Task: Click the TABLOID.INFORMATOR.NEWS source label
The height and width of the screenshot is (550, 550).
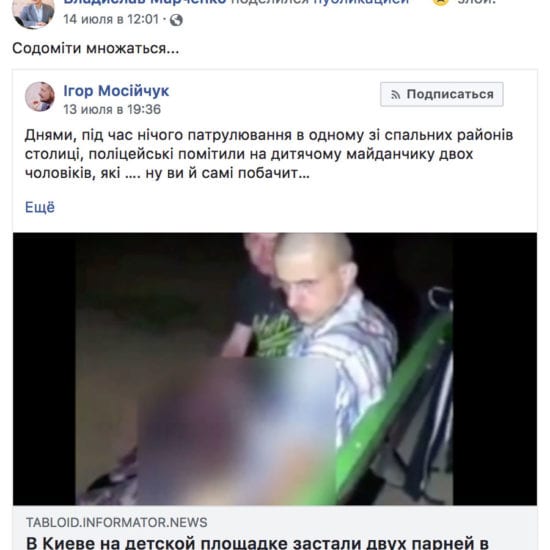Action: (x=116, y=522)
